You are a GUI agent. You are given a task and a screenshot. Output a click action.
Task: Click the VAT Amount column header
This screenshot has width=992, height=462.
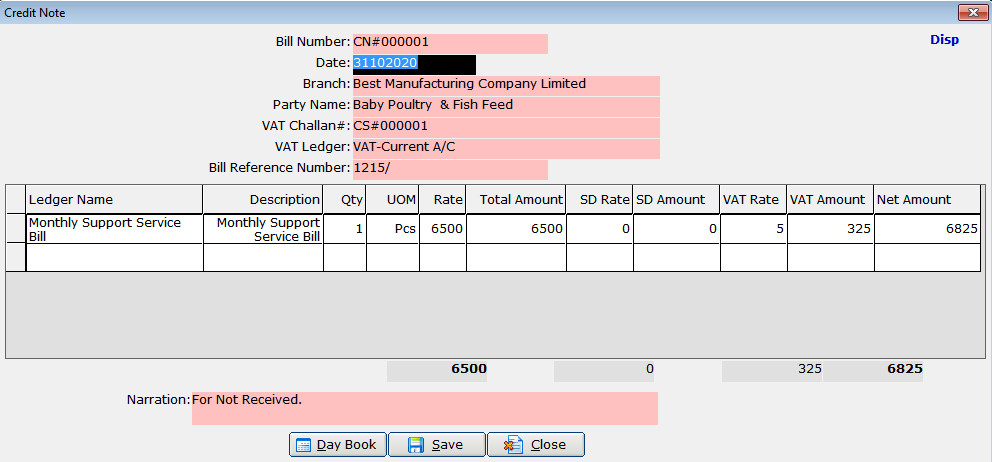coord(831,200)
